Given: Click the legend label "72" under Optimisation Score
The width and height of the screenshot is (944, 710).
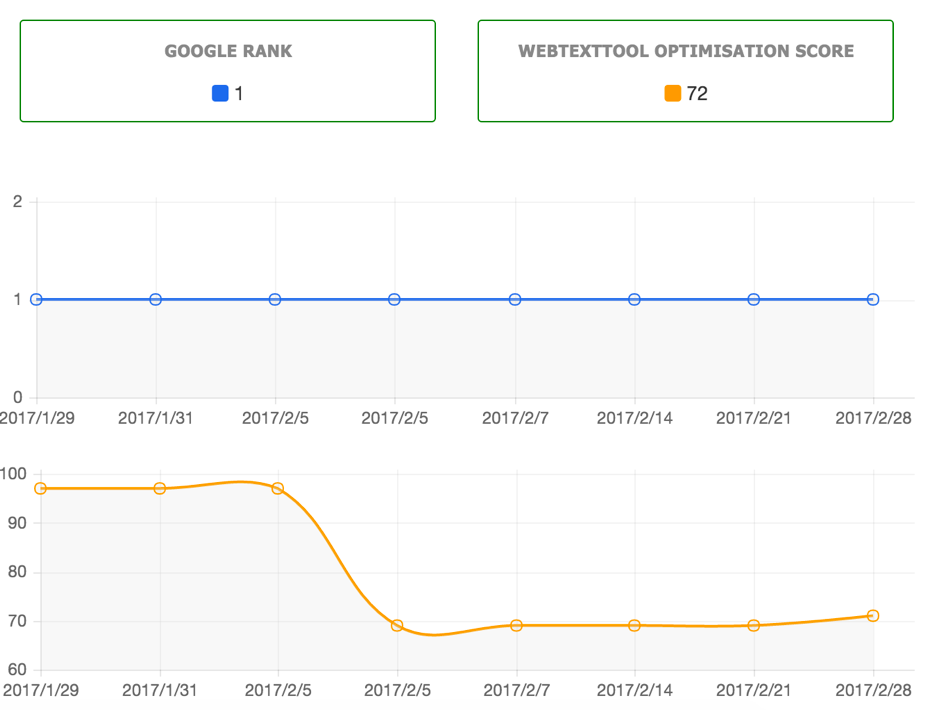Looking at the screenshot, I should coord(697,94).
